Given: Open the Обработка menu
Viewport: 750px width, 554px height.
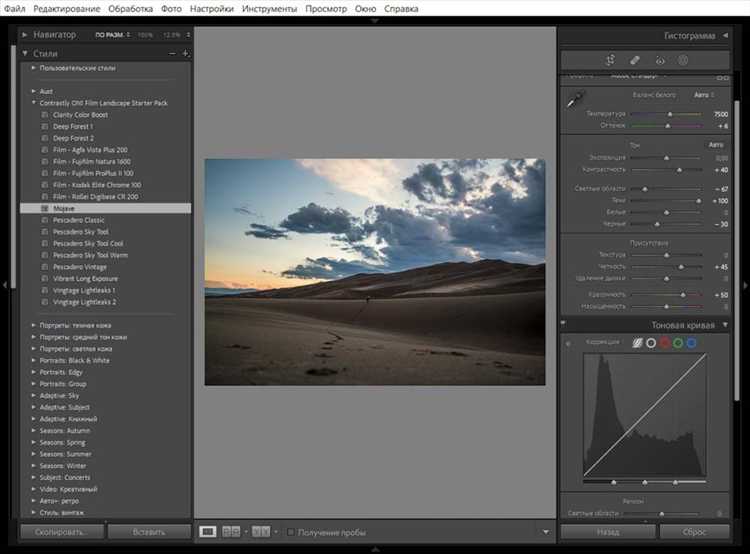Looking at the screenshot, I should pos(131,9).
